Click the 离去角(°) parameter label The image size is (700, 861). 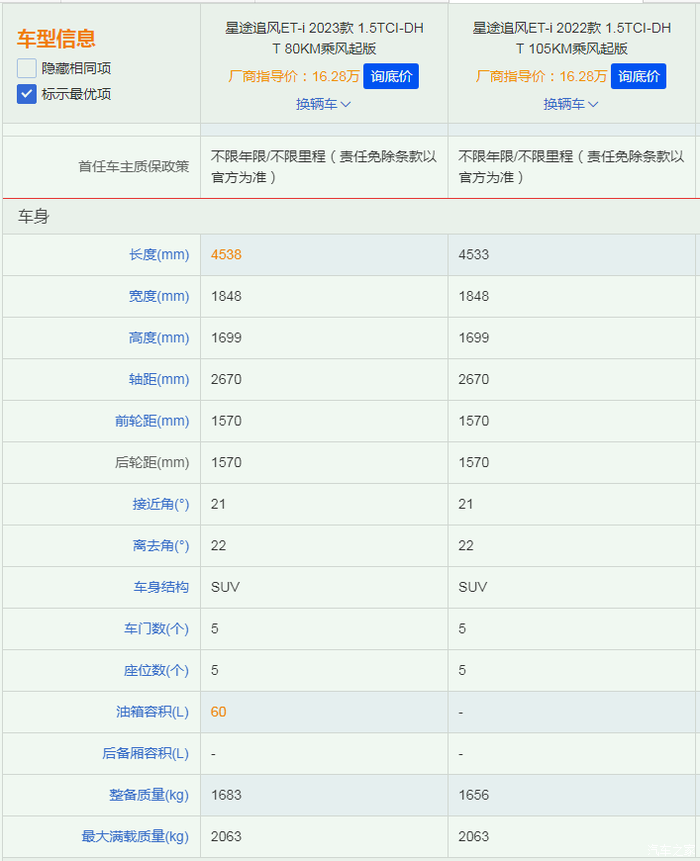pyautogui.click(x=160, y=546)
